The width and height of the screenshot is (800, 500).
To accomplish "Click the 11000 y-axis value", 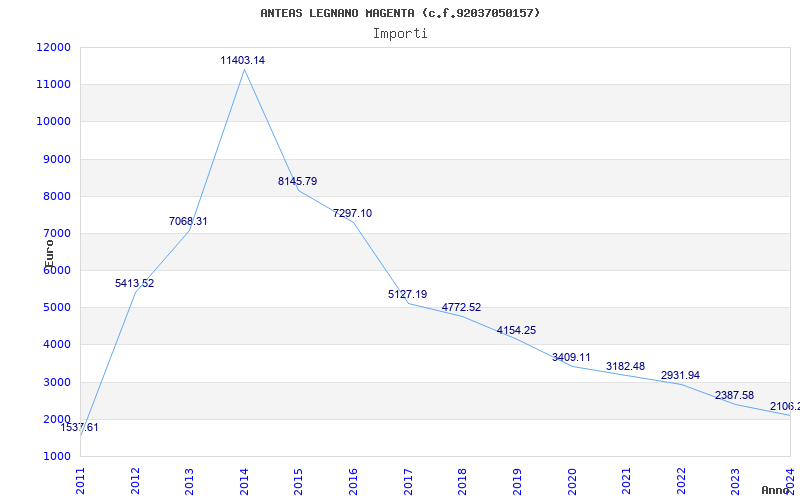I will [x=53, y=85].
